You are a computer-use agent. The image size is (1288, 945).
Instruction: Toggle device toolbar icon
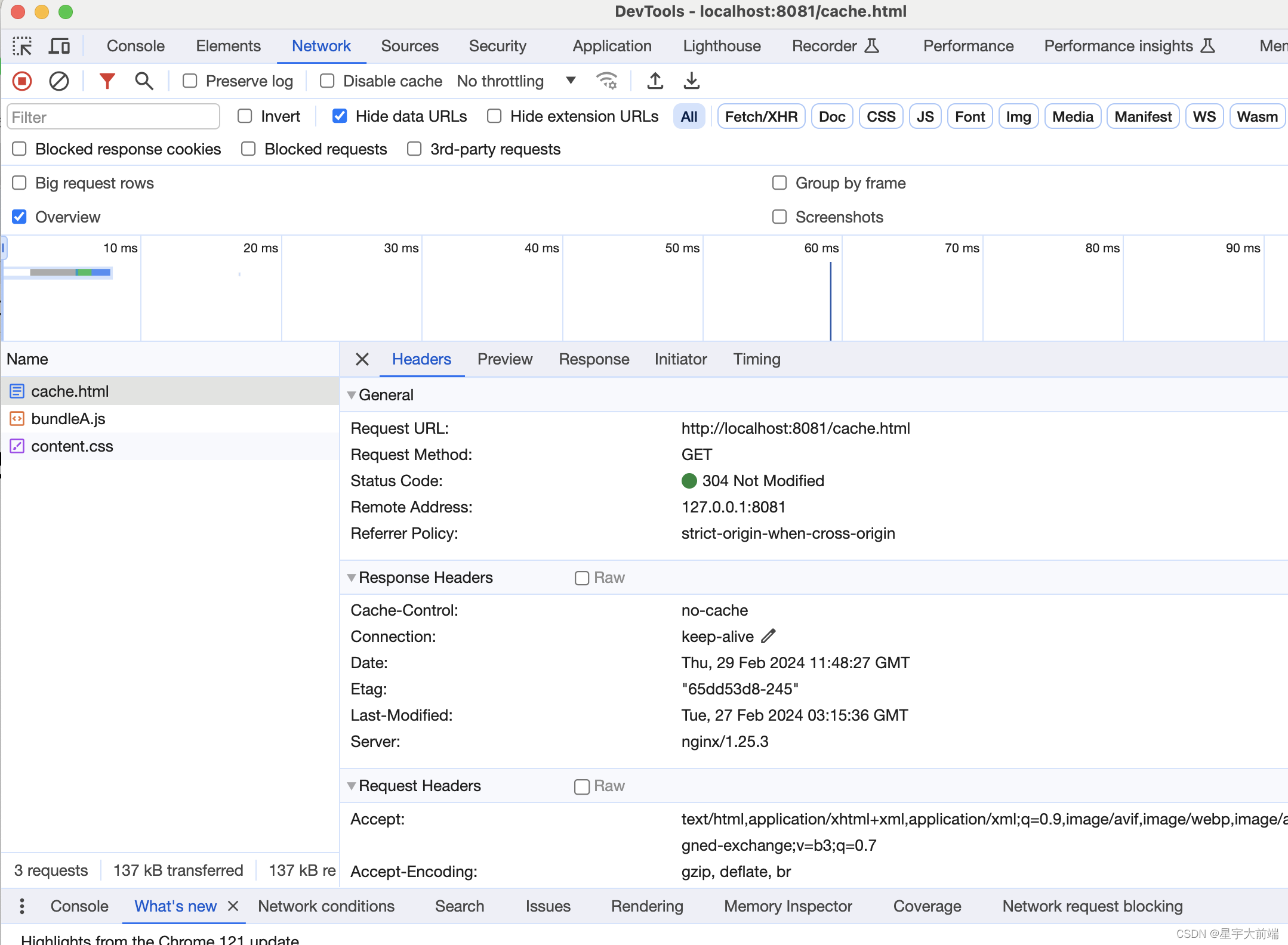(x=59, y=46)
